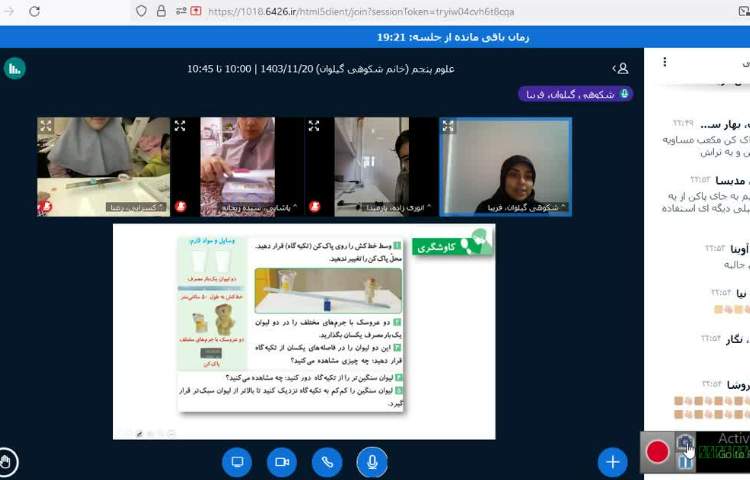Start recording with the red circle button
Screen dimensions: 750x480
pyautogui.click(x=657, y=451)
